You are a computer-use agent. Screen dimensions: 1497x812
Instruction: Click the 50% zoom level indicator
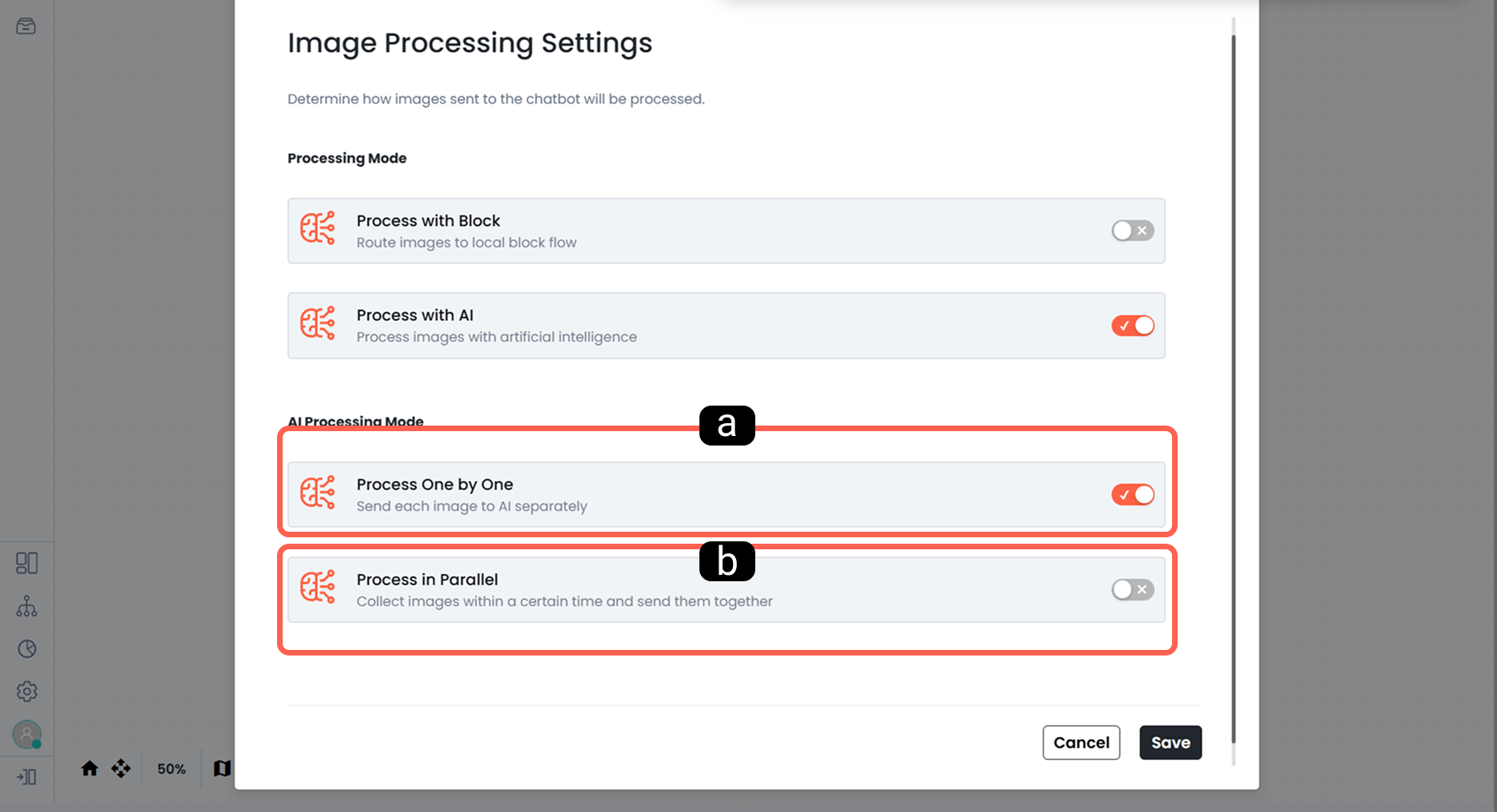[171, 769]
